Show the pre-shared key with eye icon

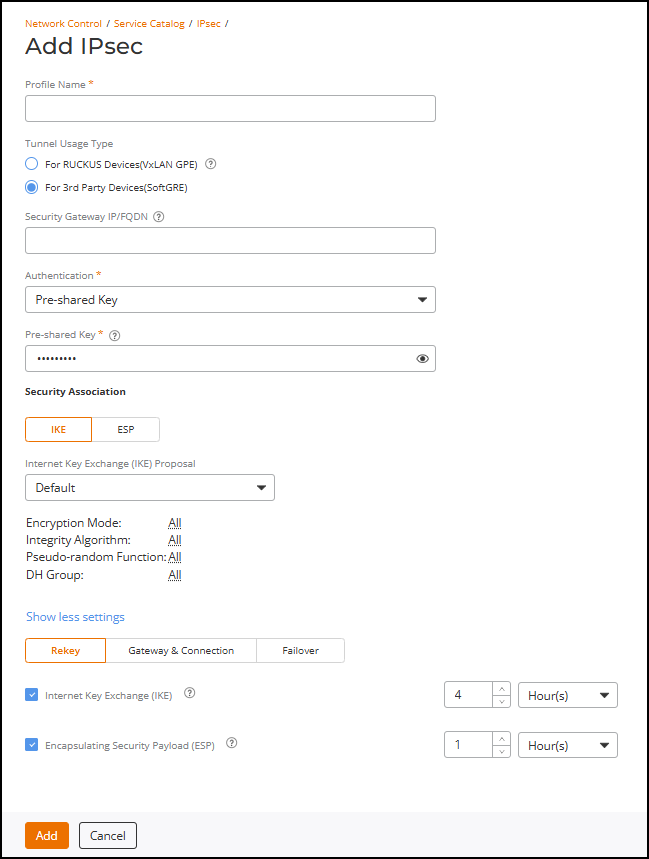pyautogui.click(x=422, y=358)
